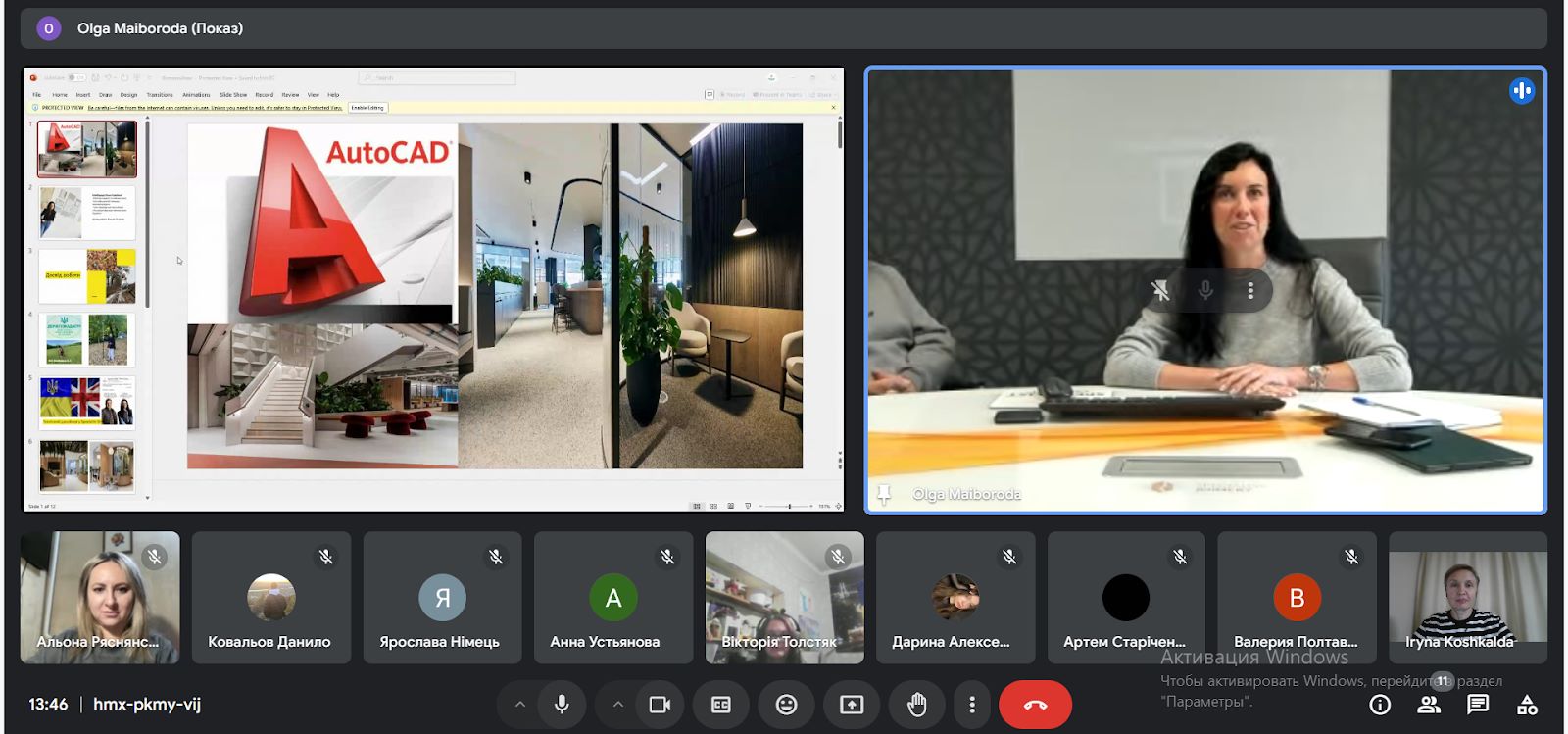Mute the microphone in Meet toolbar
The height and width of the screenshot is (734, 1568).
click(x=562, y=705)
